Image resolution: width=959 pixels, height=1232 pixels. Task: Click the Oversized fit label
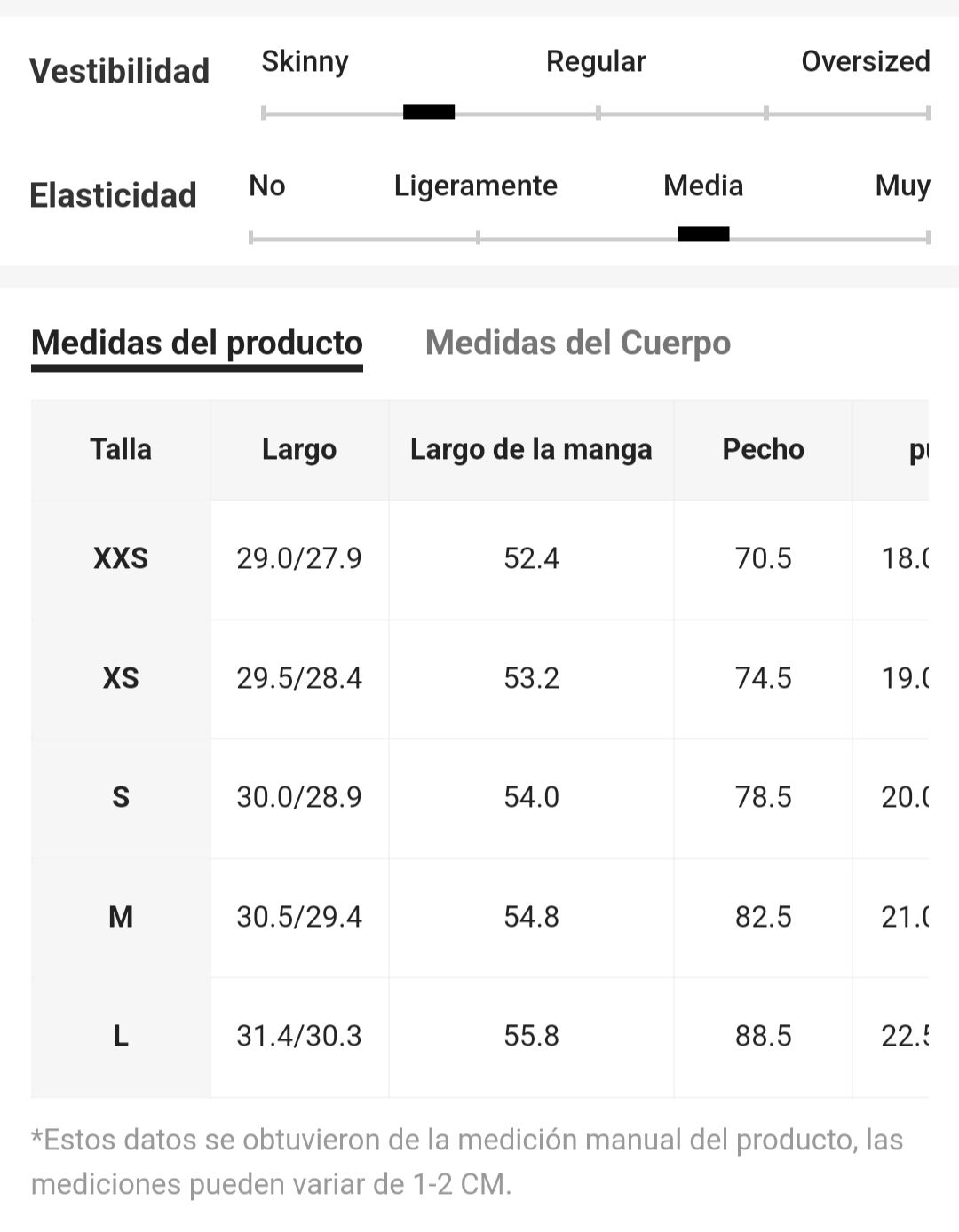(x=866, y=61)
